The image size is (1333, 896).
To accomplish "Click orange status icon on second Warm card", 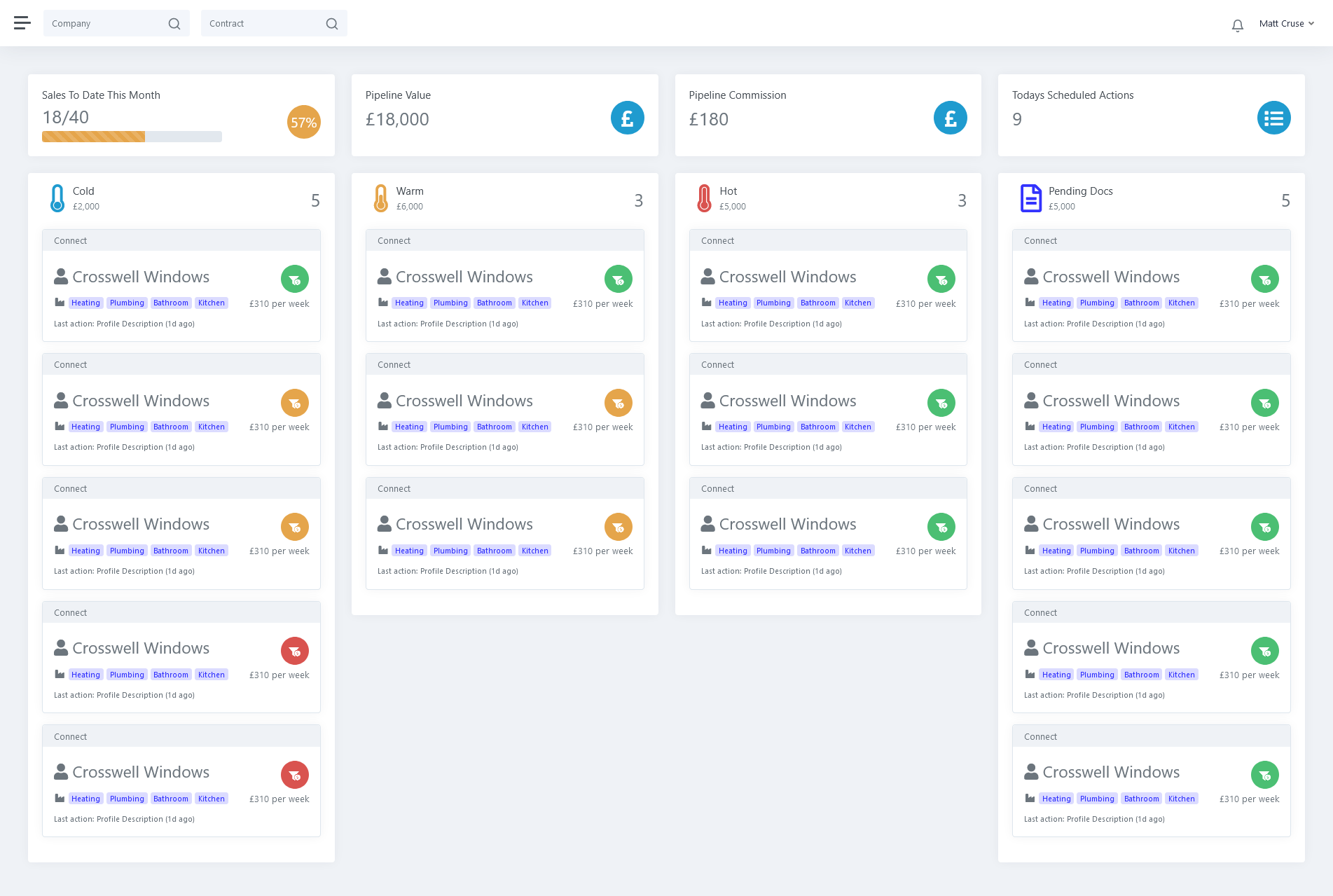I will click(618, 403).
